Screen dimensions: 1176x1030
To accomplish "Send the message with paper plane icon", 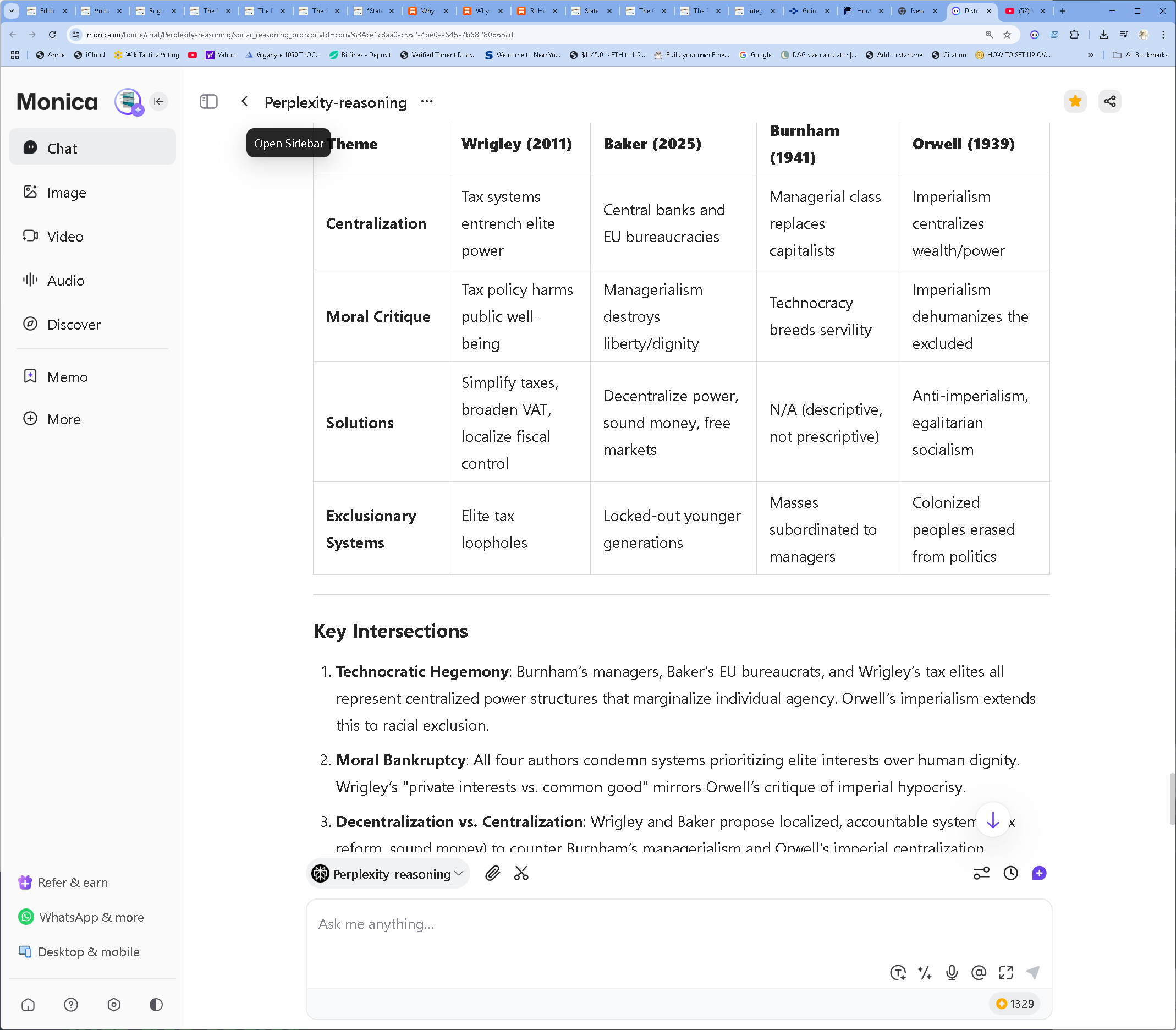I will (1033, 973).
